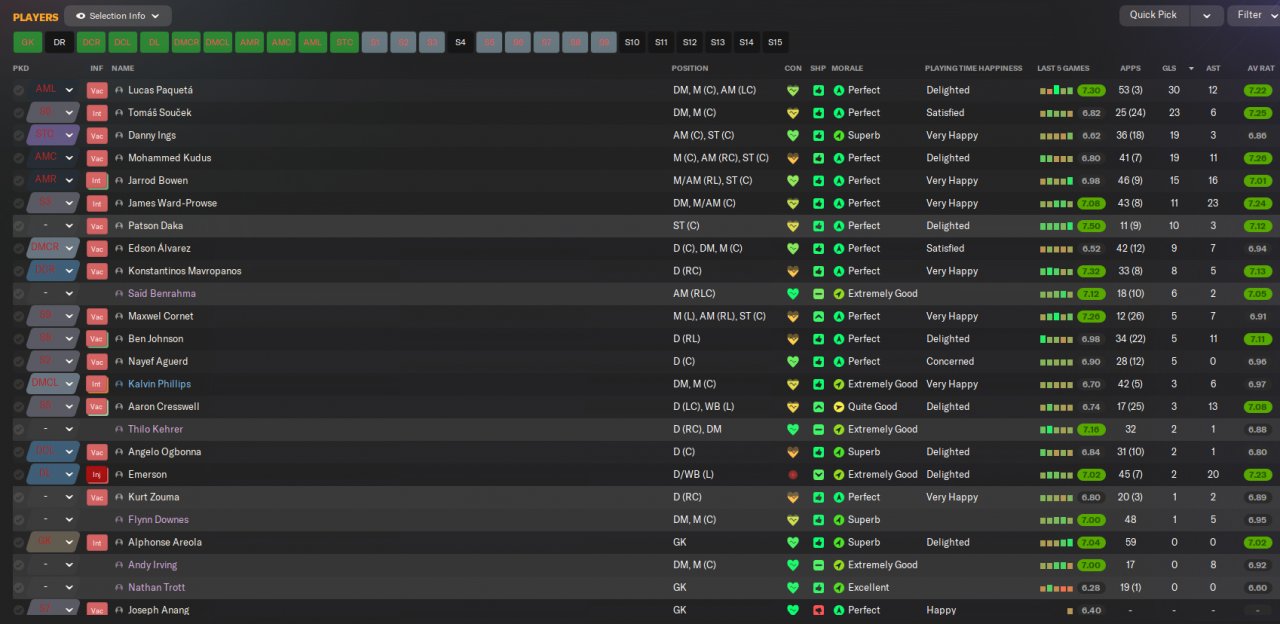Select the S4 substitute slot tab
Viewport: 1280px width, 624px height.
coord(460,42)
